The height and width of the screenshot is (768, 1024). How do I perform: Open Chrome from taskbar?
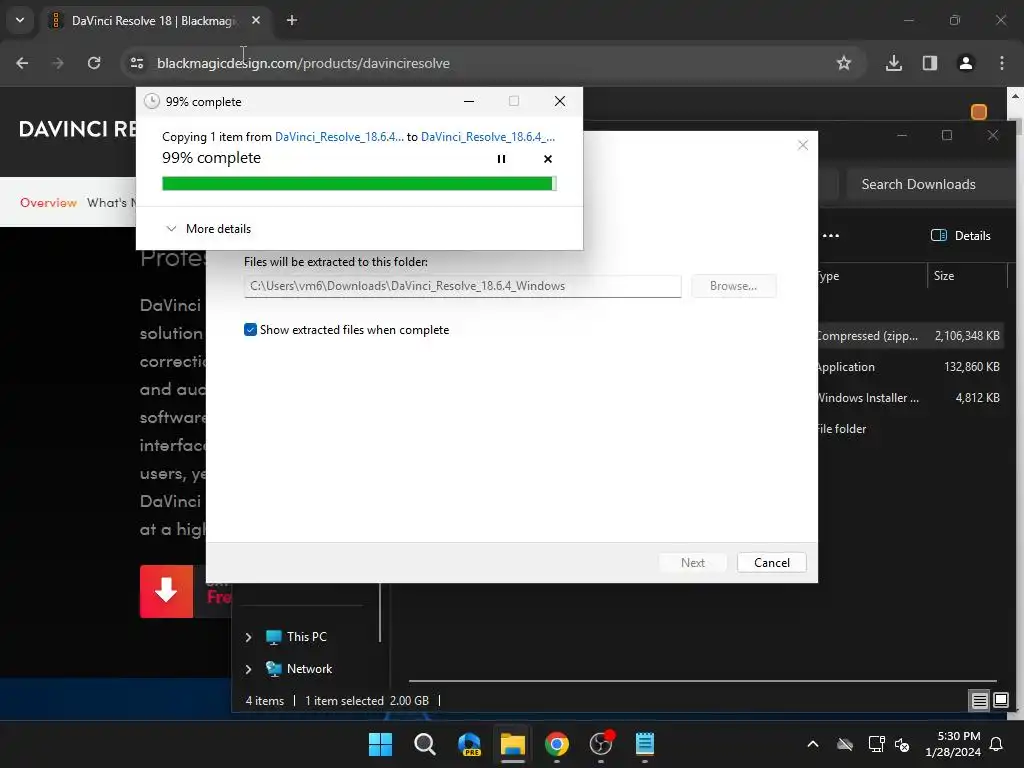[x=557, y=744]
